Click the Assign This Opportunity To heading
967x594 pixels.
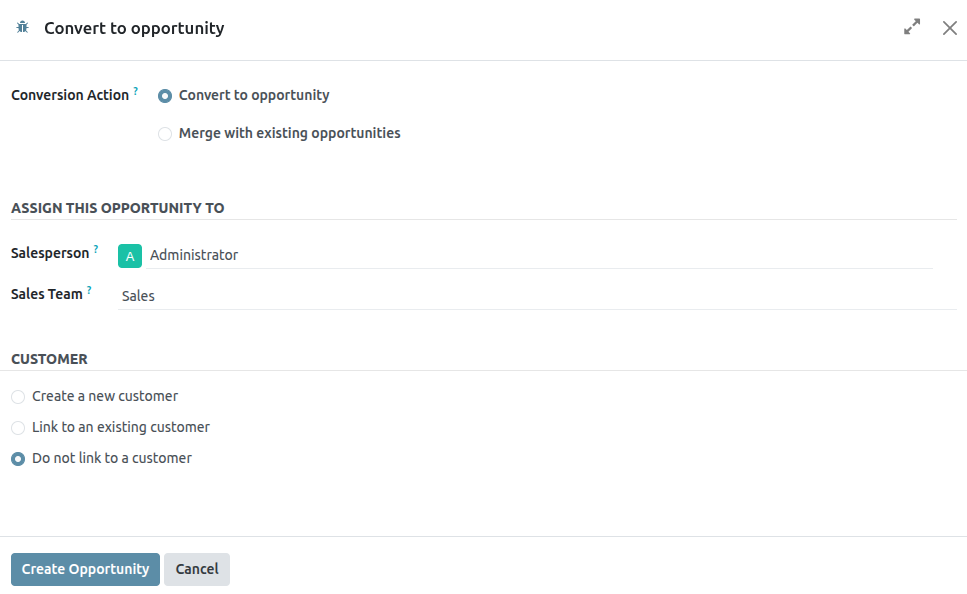pyautogui.click(x=118, y=208)
